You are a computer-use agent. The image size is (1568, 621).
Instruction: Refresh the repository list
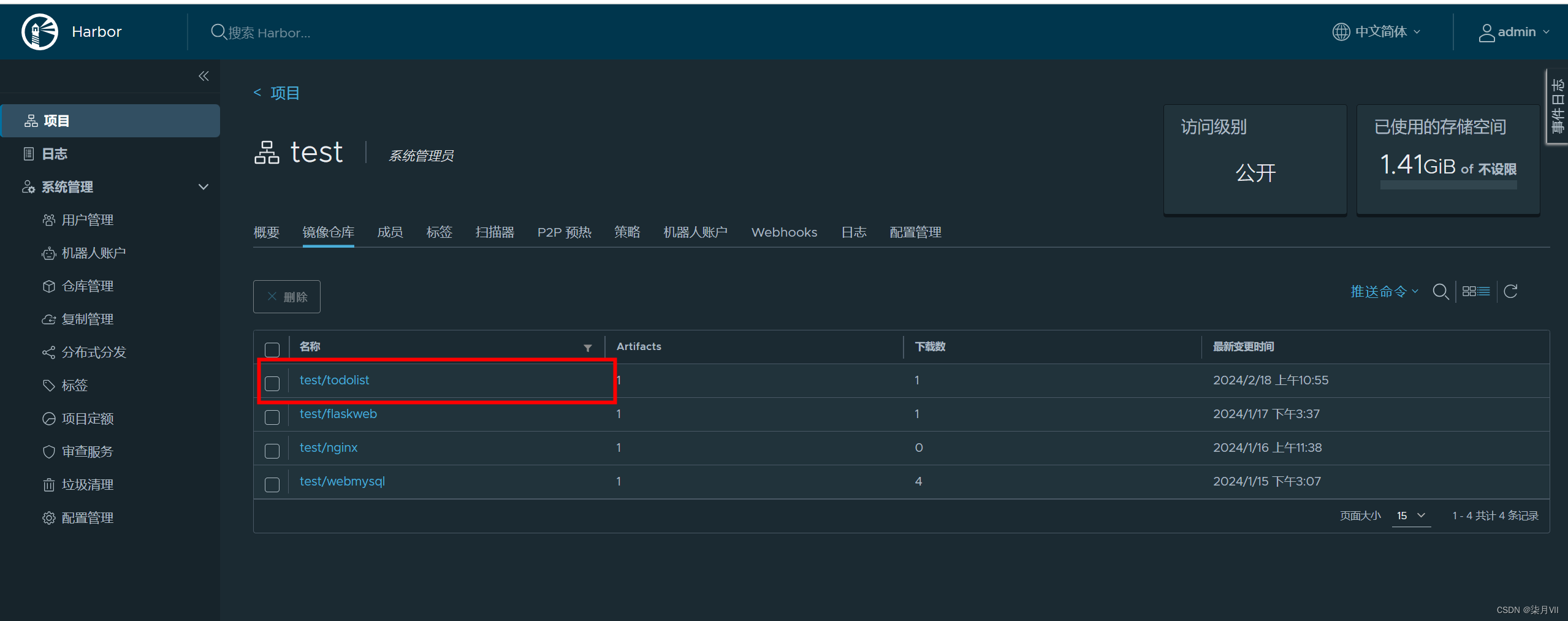pos(1510,291)
